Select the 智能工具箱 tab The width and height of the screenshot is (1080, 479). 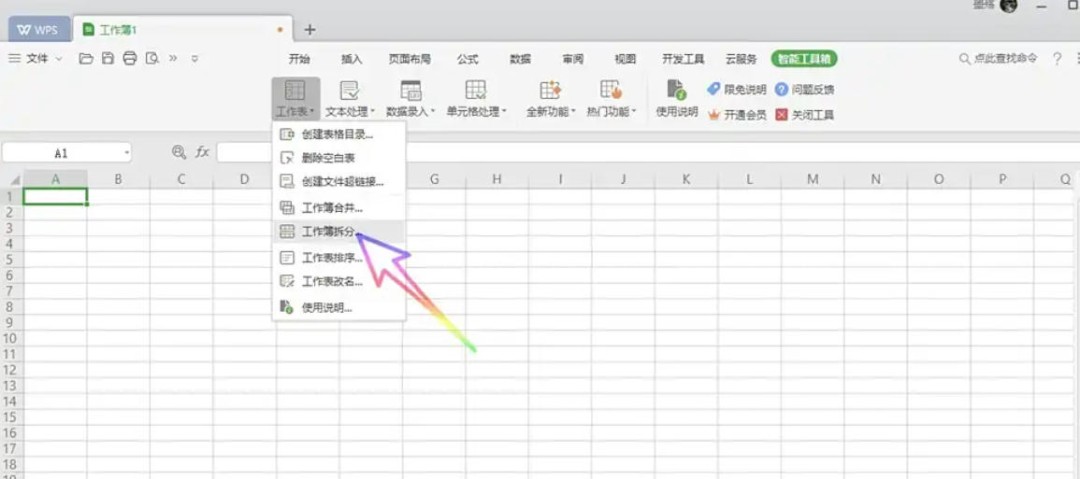804,59
